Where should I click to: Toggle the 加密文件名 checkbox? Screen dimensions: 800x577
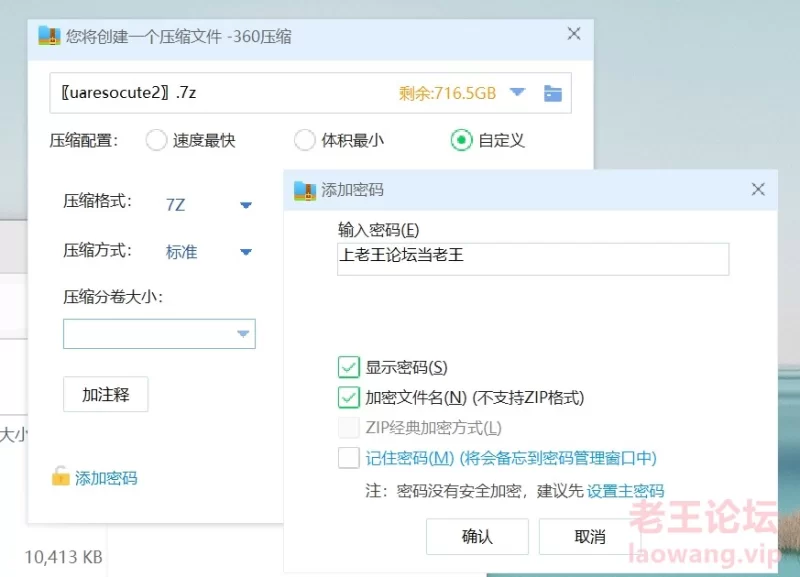(x=349, y=397)
